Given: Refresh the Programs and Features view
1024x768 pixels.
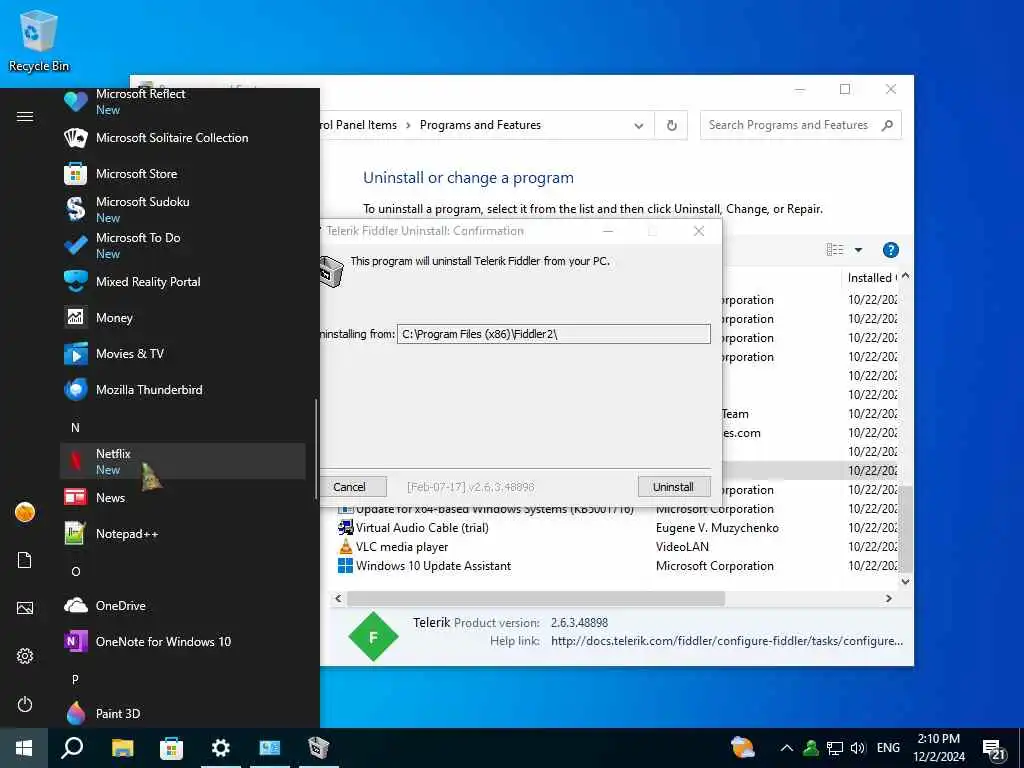Looking at the screenshot, I should pyautogui.click(x=671, y=125).
